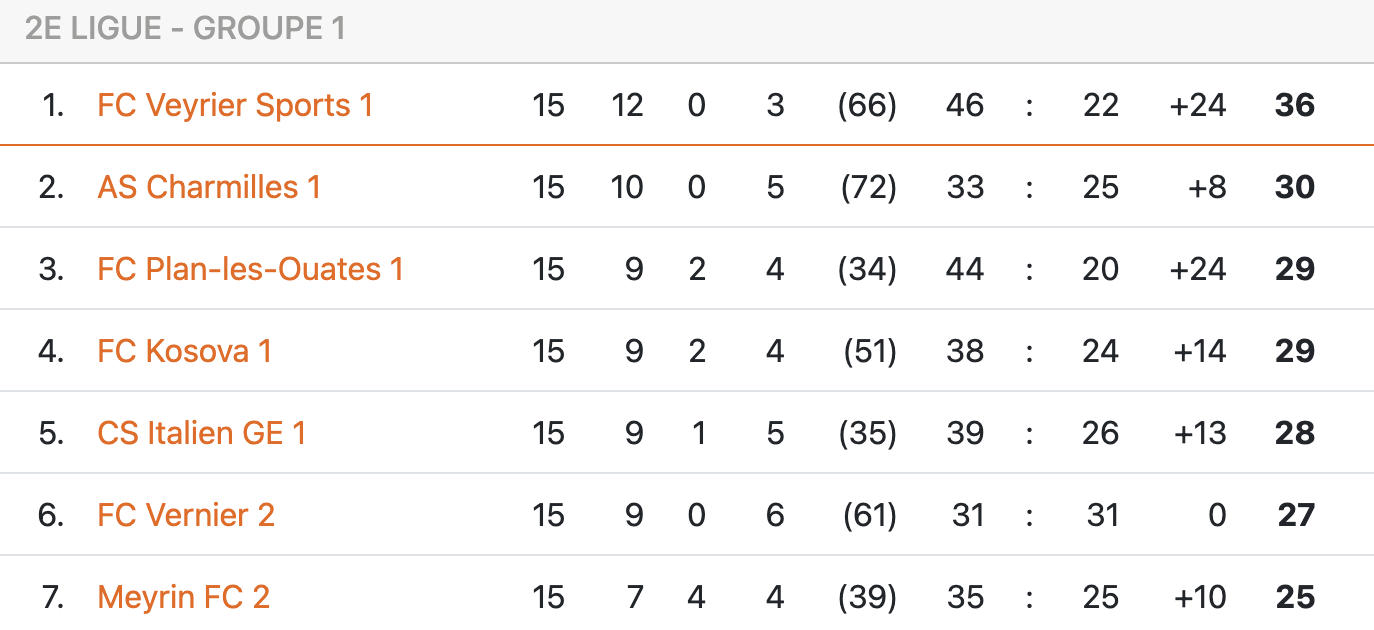
Task: Select the +10 goal difference for Meyrin FC
Action: [1198, 597]
